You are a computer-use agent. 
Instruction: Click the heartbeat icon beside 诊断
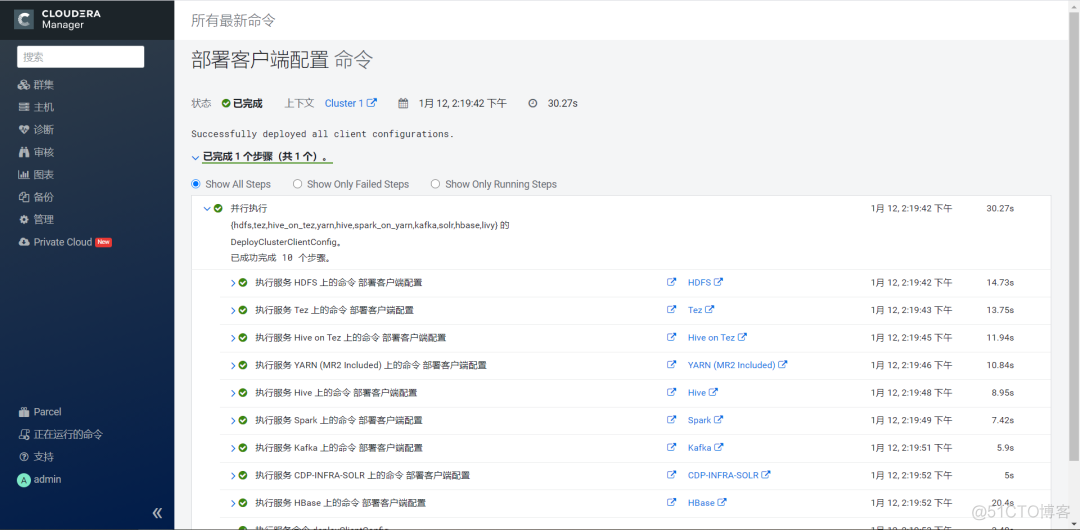[x=23, y=130]
